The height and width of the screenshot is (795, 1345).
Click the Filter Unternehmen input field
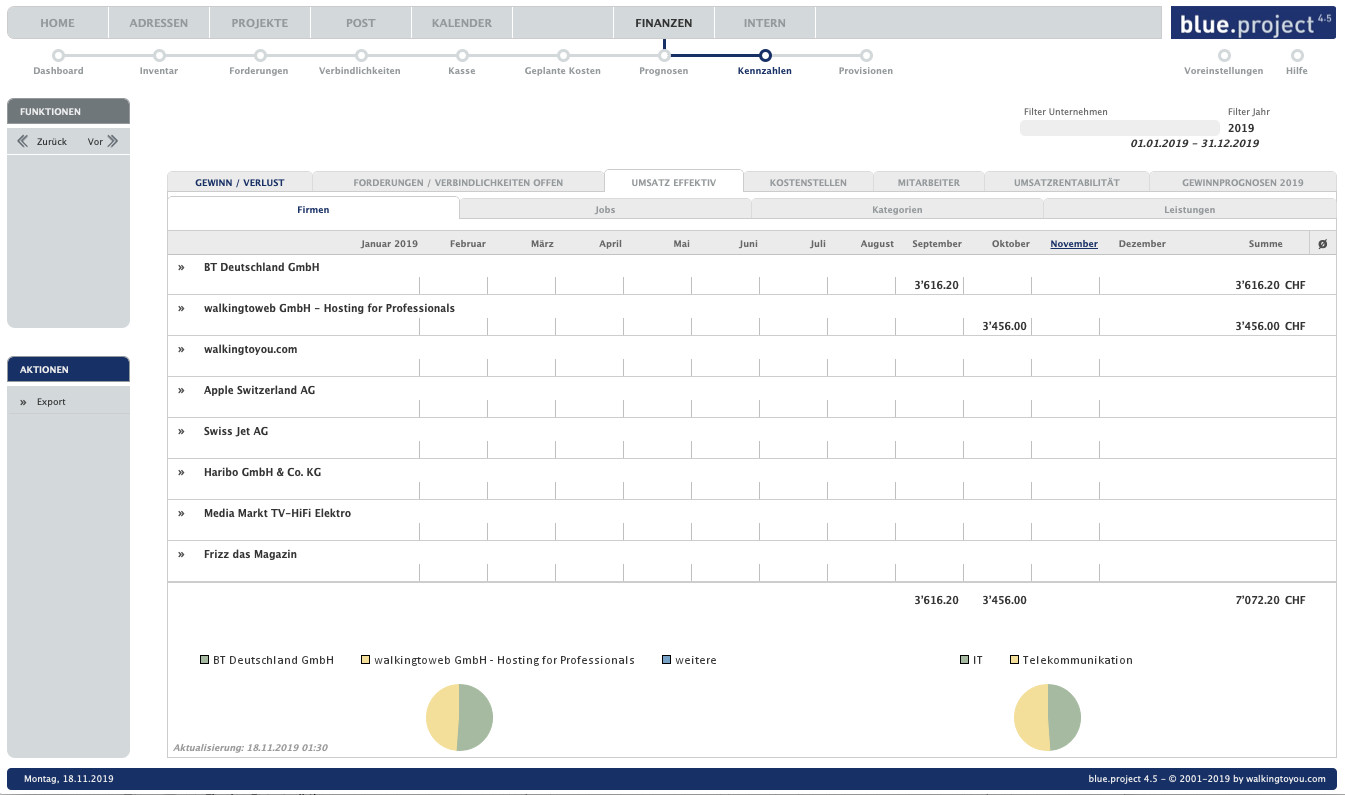point(1119,128)
